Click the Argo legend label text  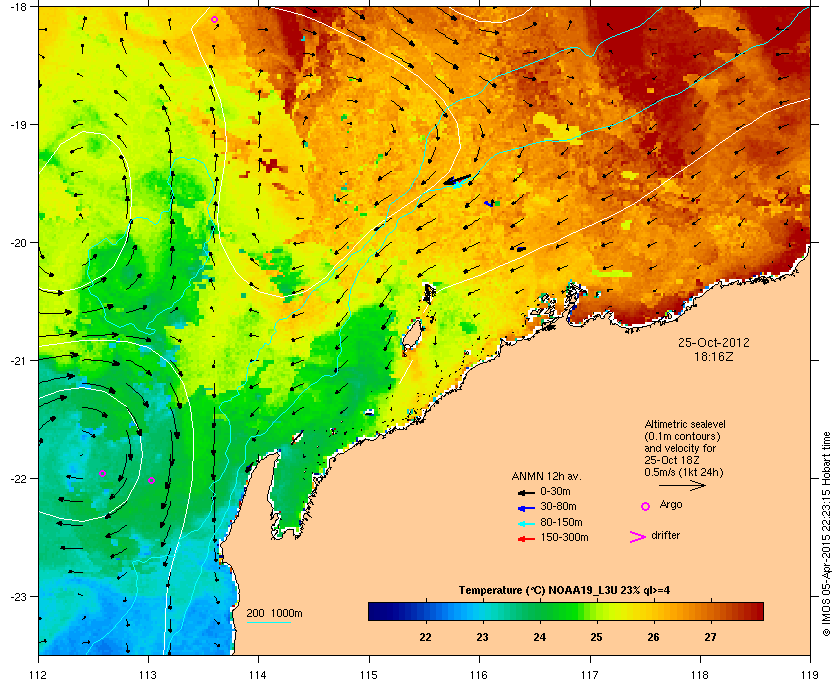coord(671,505)
